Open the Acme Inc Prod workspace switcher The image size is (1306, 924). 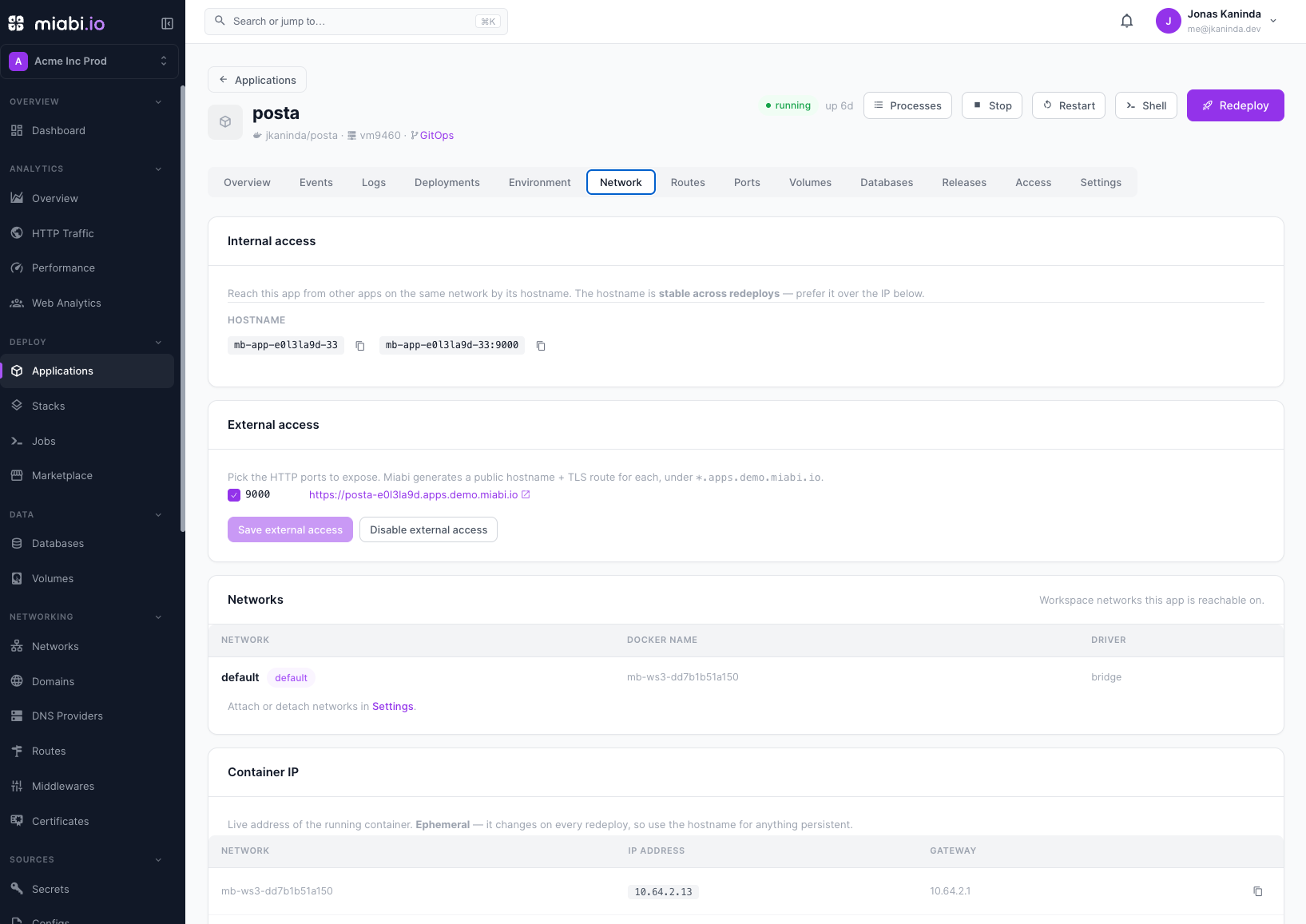tap(89, 61)
